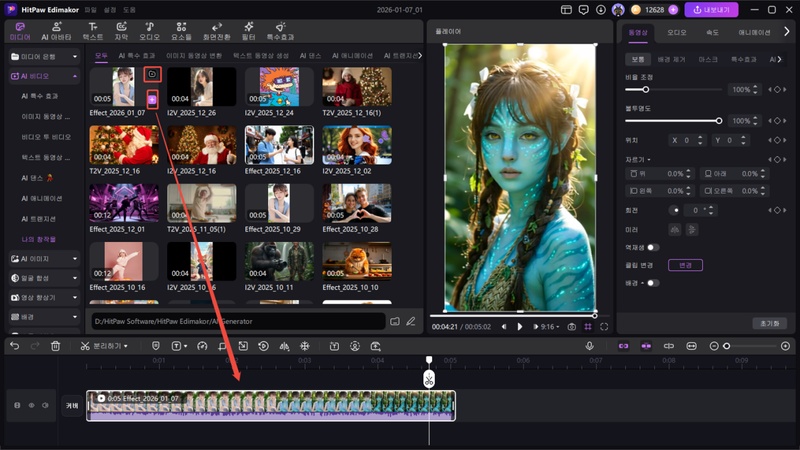Click the undo arrow in timeline toolbar
800x450 pixels.
coord(14,346)
